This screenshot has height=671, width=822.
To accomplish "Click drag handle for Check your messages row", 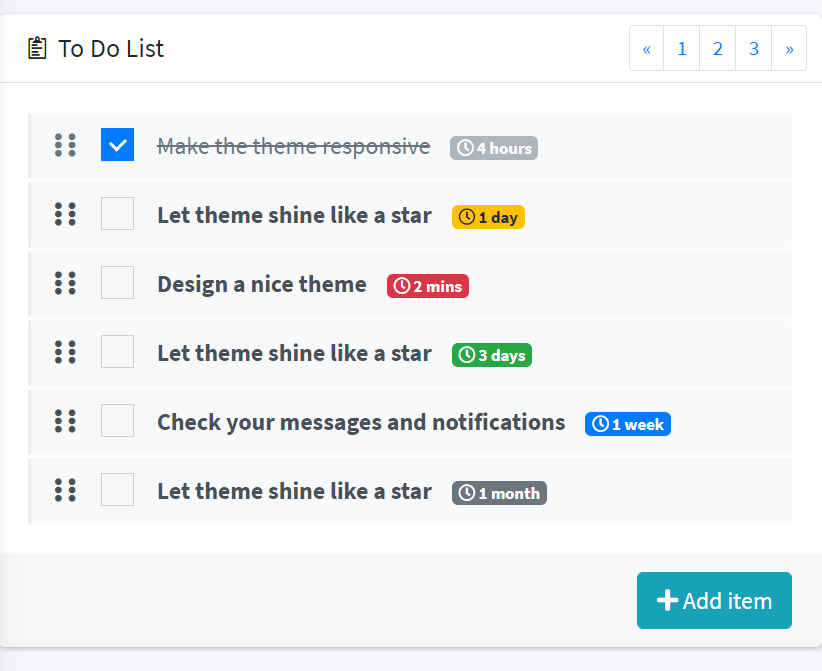I will 66,421.
